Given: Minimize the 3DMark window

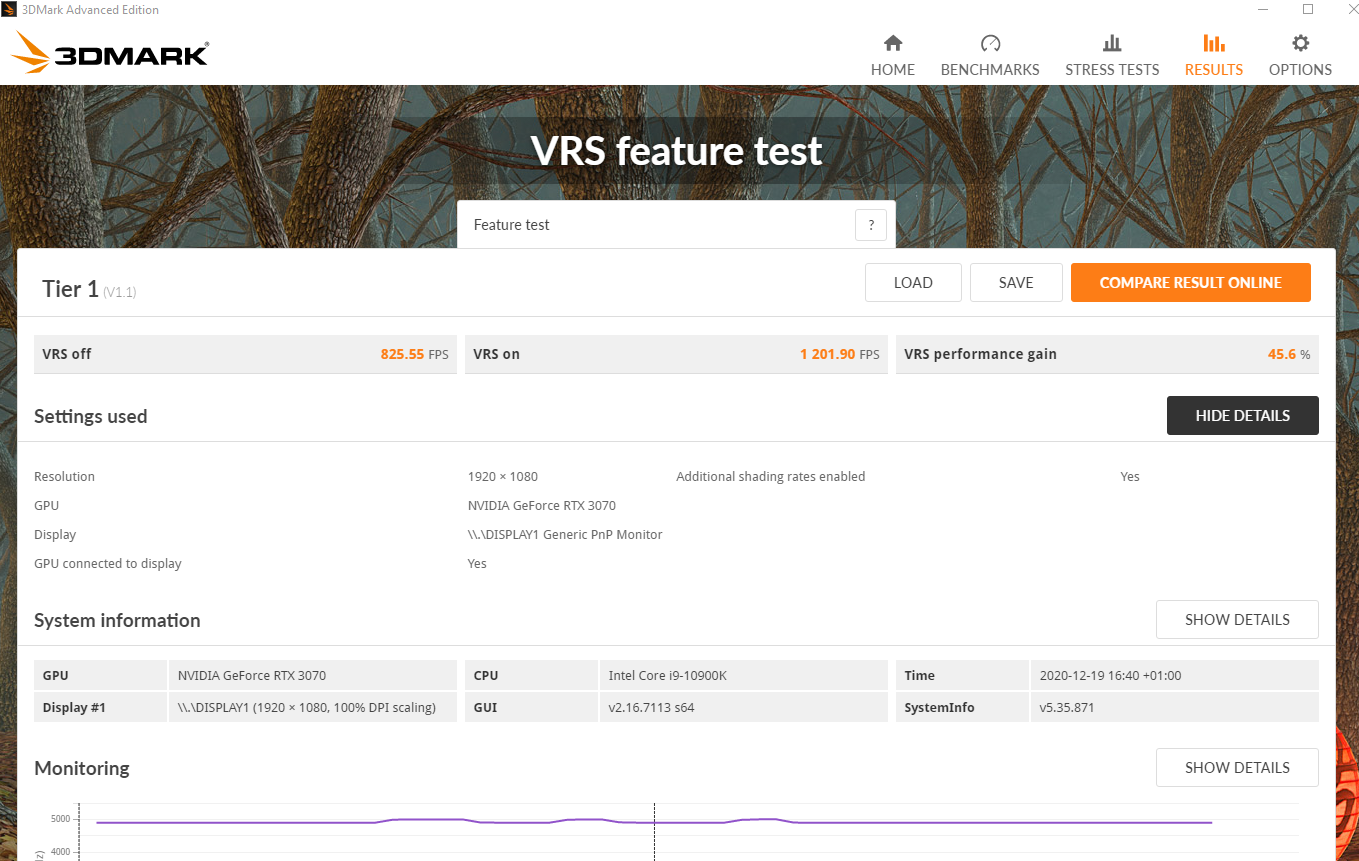Looking at the screenshot, I should coord(1262,10).
